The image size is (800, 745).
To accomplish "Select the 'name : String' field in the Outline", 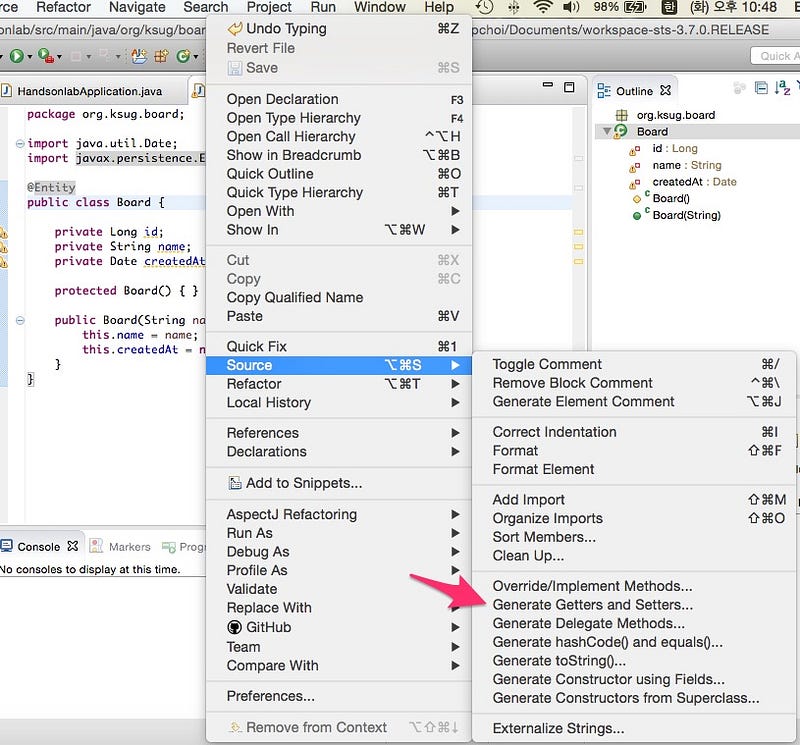I will [687, 165].
